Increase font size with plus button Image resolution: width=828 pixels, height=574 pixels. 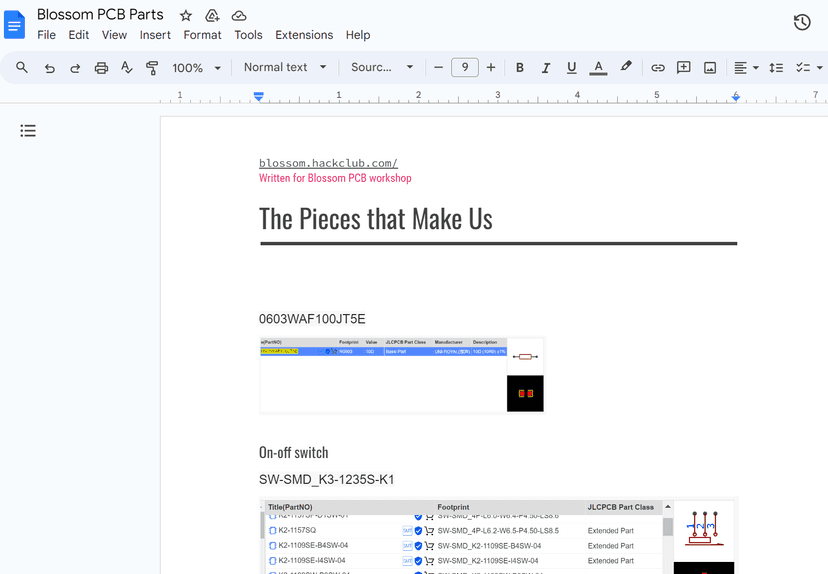pos(491,68)
